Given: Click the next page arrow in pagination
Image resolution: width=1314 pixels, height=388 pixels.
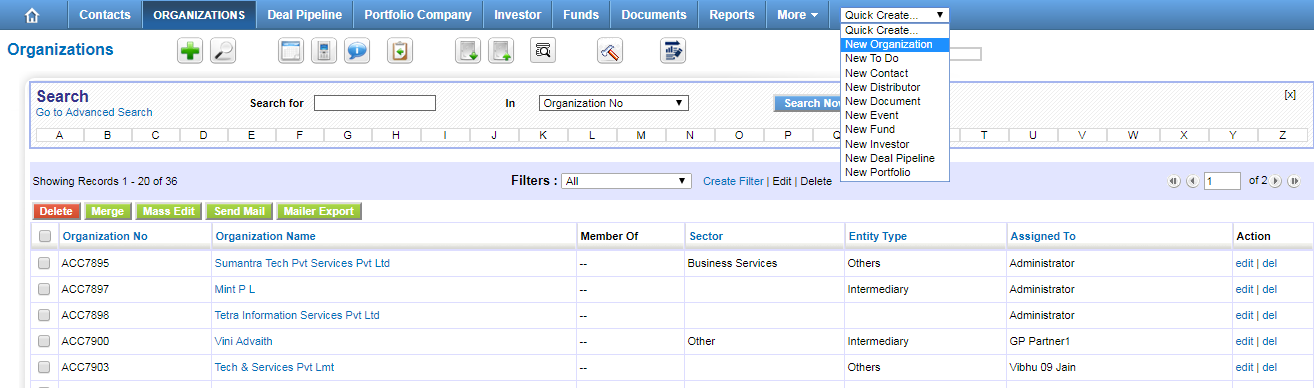Looking at the screenshot, I should click(x=1276, y=181).
